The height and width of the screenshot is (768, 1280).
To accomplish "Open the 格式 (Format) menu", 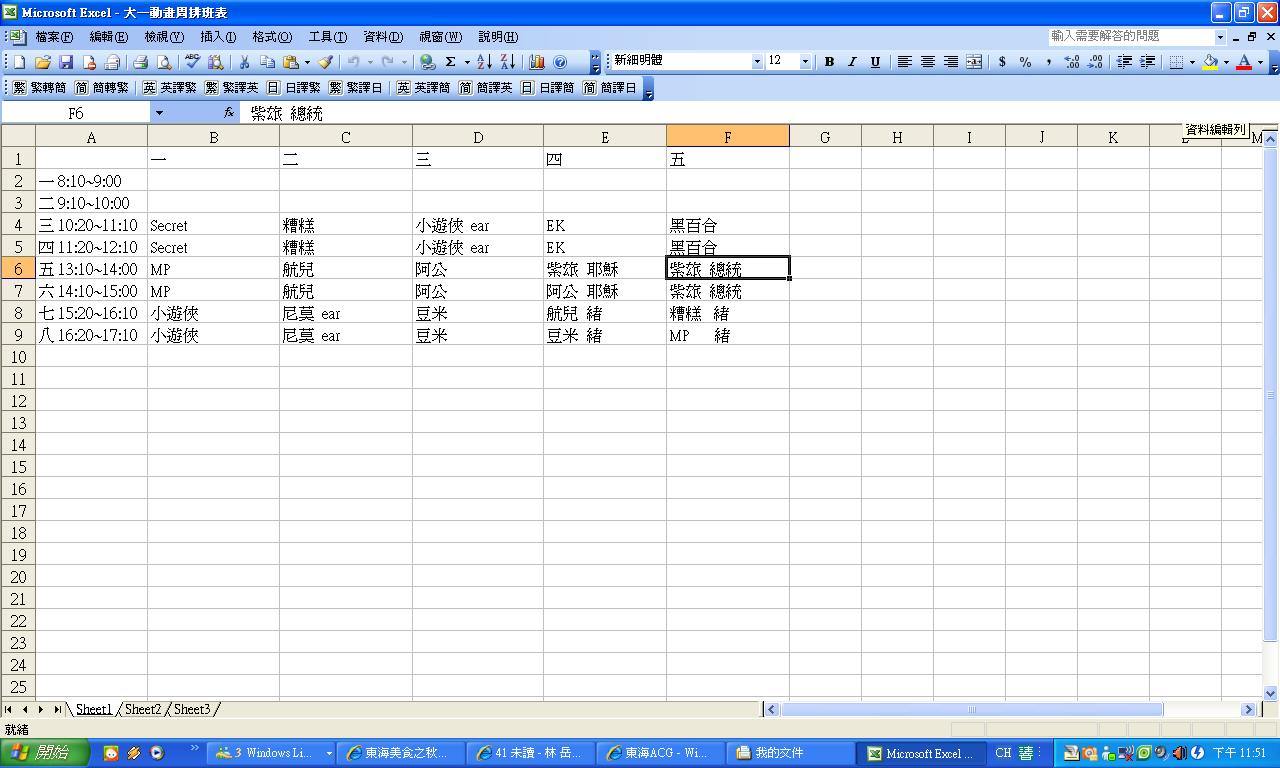I will point(271,37).
